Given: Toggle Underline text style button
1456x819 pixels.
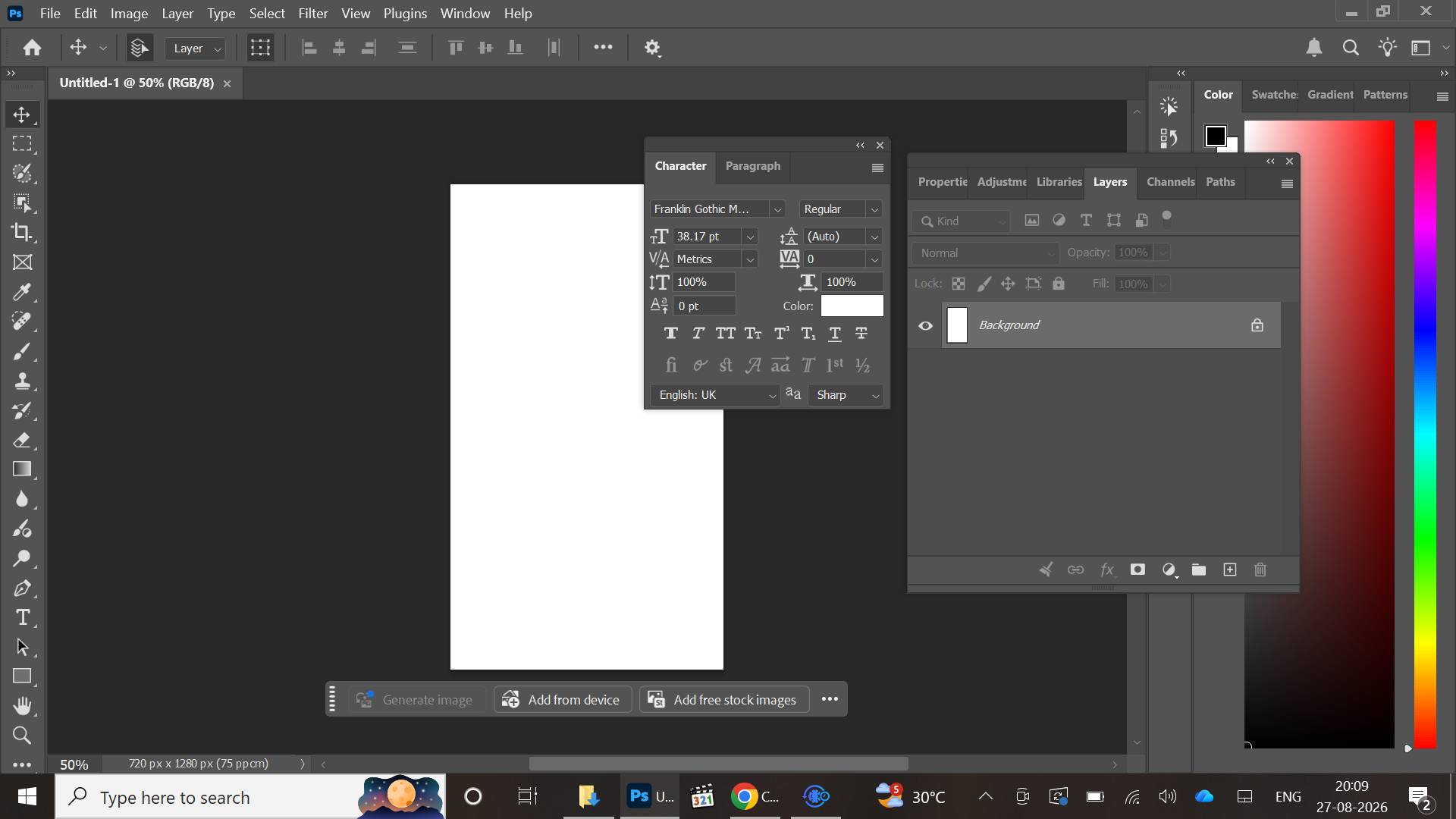Looking at the screenshot, I should [835, 334].
